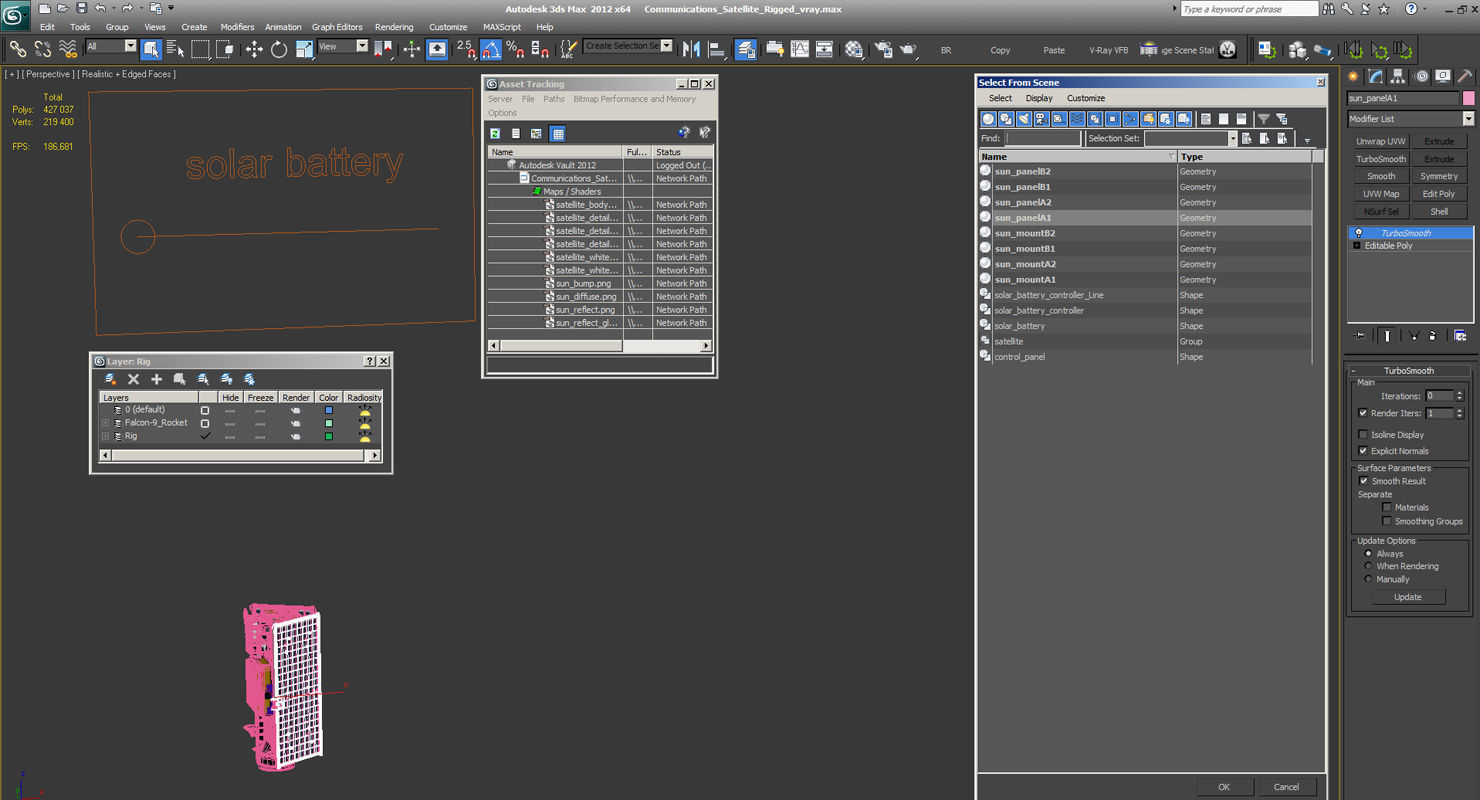This screenshot has height=800, width=1480.
Task: Choose the Bind to Space Warp tool
Action: (x=68, y=49)
